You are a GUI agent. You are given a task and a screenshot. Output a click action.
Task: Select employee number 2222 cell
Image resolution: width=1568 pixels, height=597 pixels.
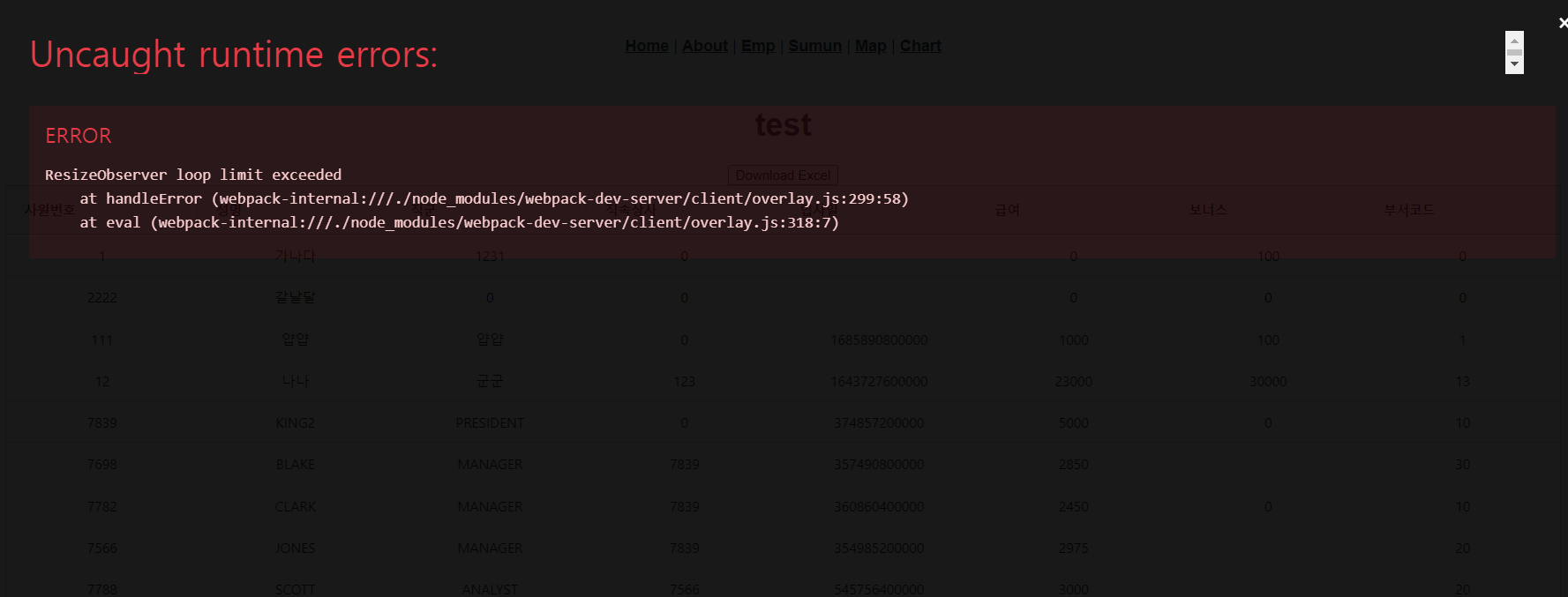pyautogui.click(x=102, y=298)
